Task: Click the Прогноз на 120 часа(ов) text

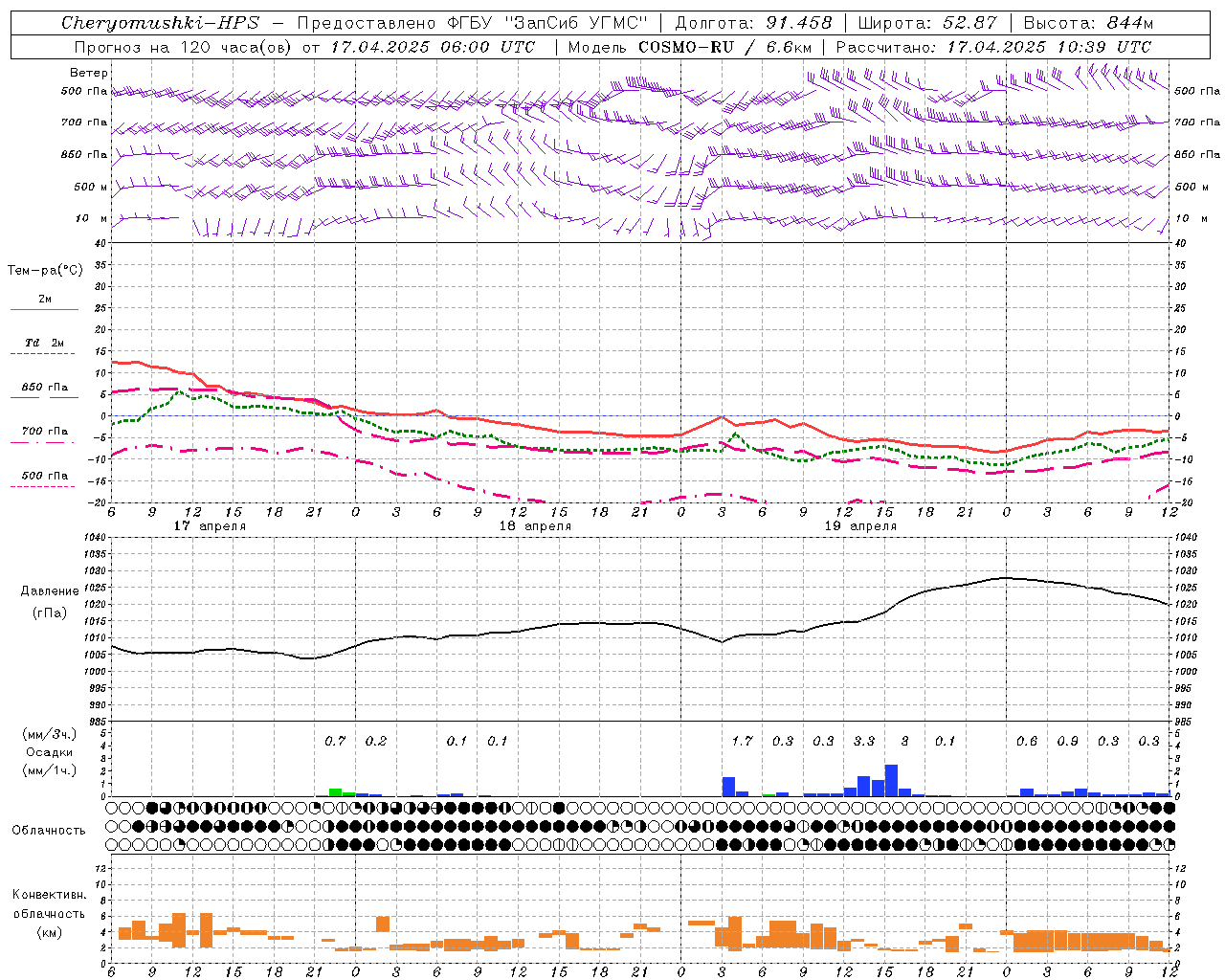Action: pos(184,47)
